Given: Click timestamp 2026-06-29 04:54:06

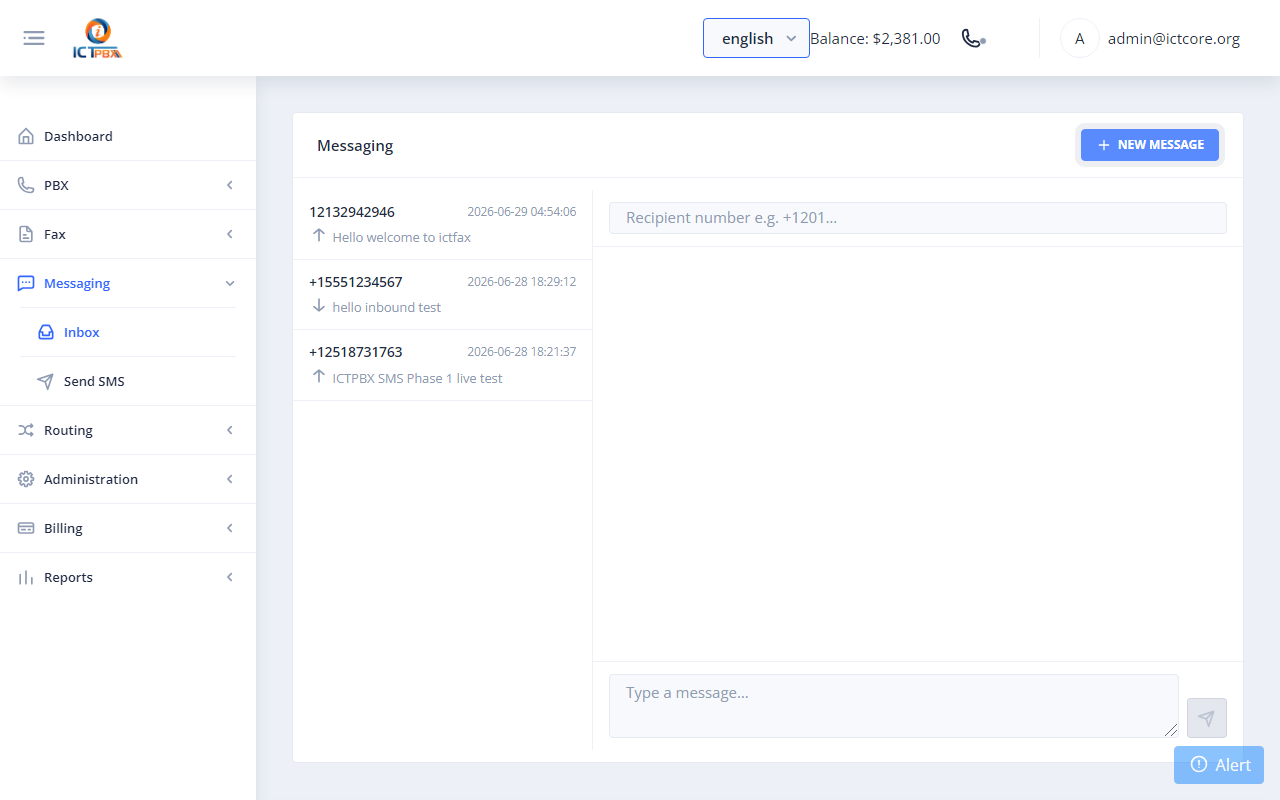Looking at the screenshot, I should [522, 212].
